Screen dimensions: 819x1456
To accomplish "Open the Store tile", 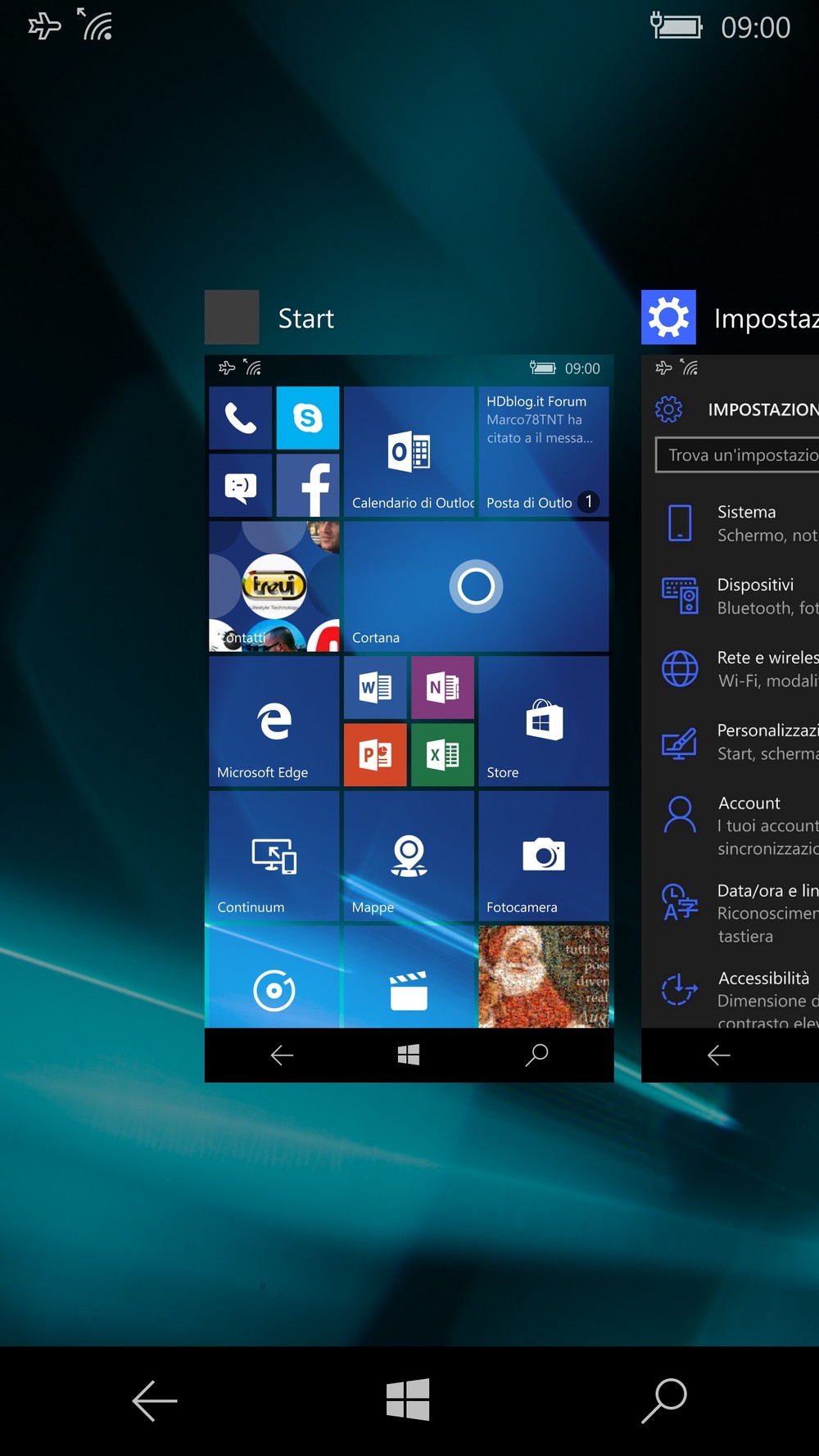I will point(544,721).
